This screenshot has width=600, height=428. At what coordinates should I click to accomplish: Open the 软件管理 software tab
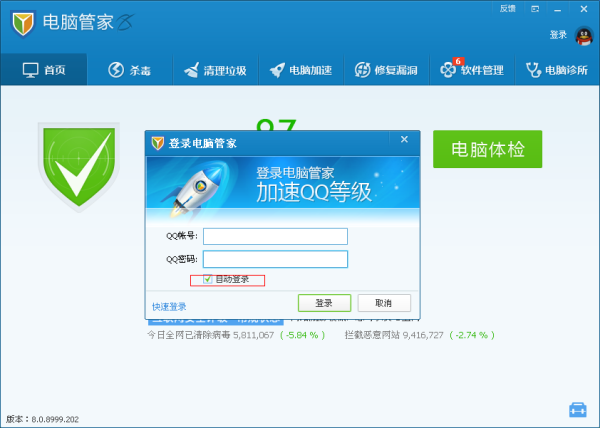coord(472,70)
